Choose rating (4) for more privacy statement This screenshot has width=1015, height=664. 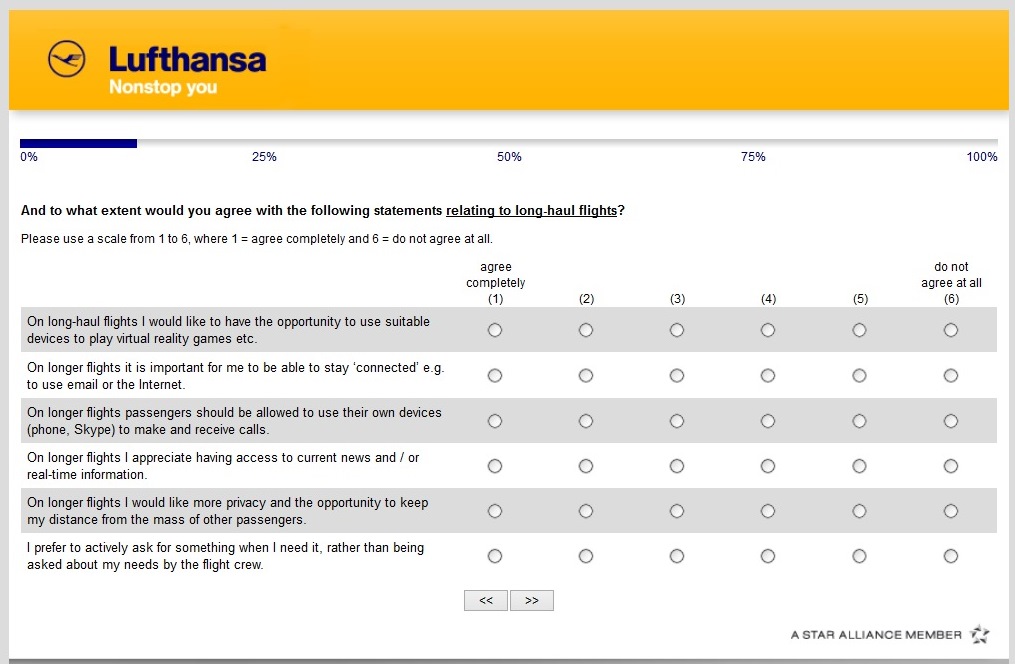tap(768, 511)
